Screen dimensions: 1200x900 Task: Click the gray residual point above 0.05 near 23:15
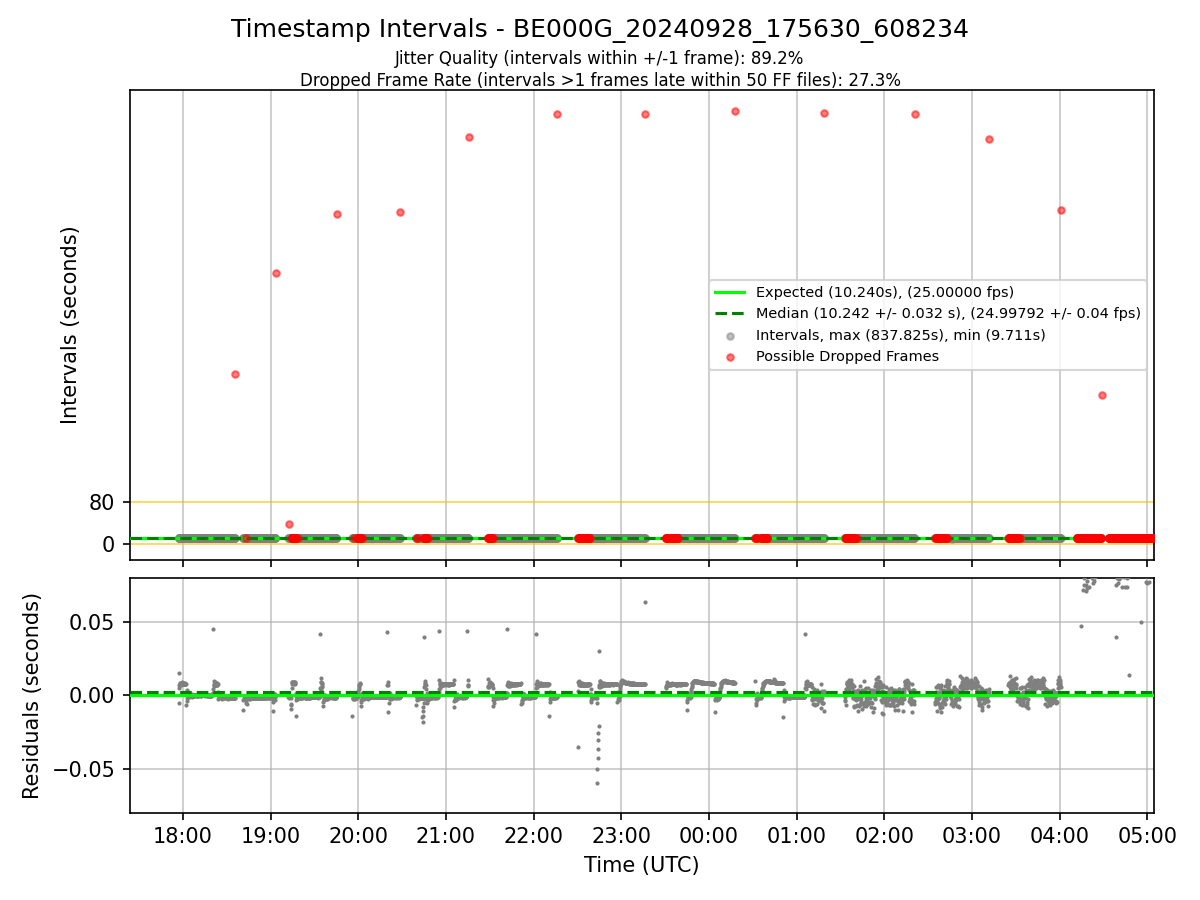pos(645,602)
